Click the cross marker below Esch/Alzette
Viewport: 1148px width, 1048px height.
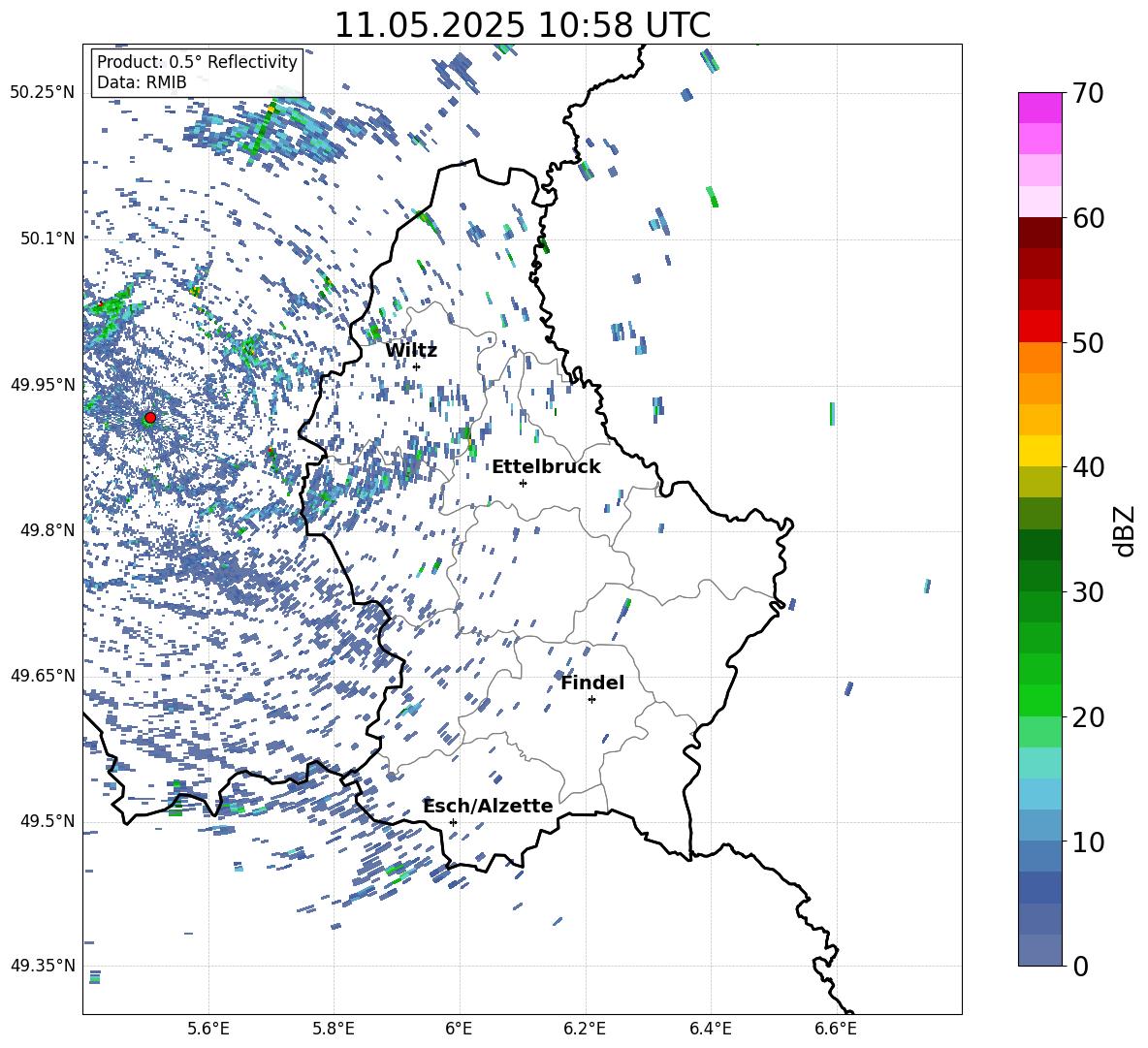point(453,822)
